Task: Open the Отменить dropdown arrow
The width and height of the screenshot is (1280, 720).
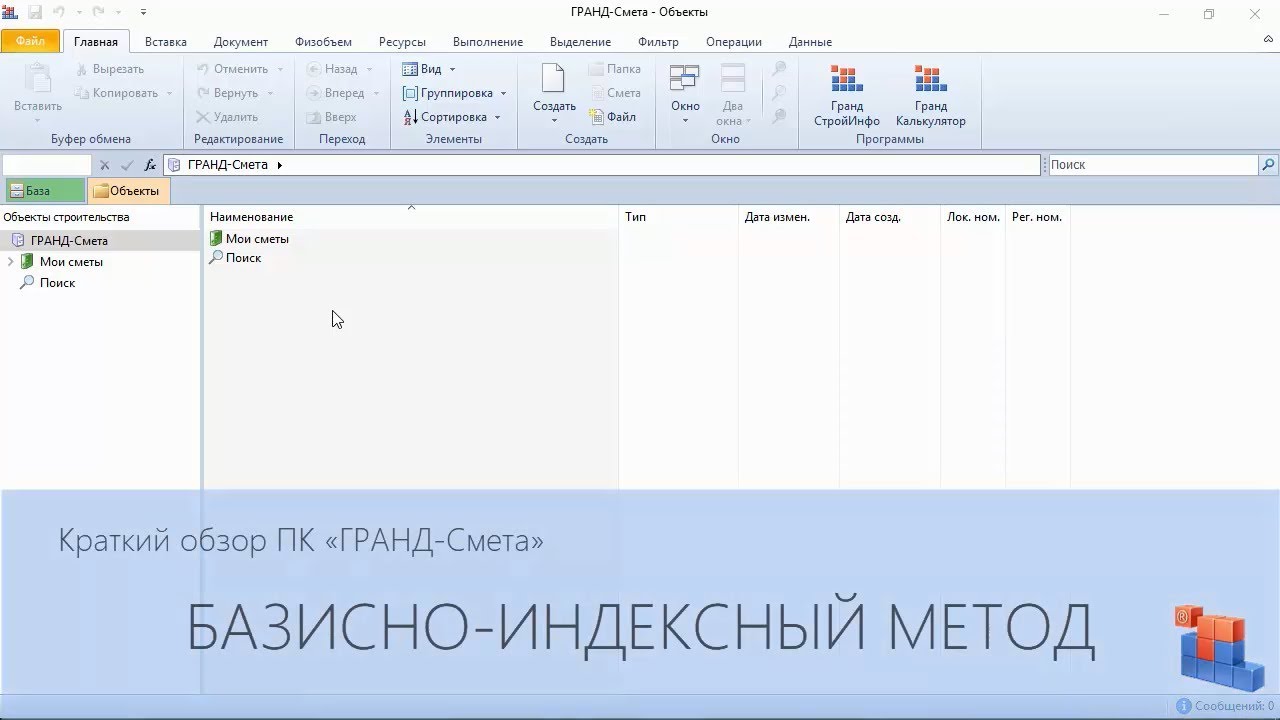Action: 280,69
